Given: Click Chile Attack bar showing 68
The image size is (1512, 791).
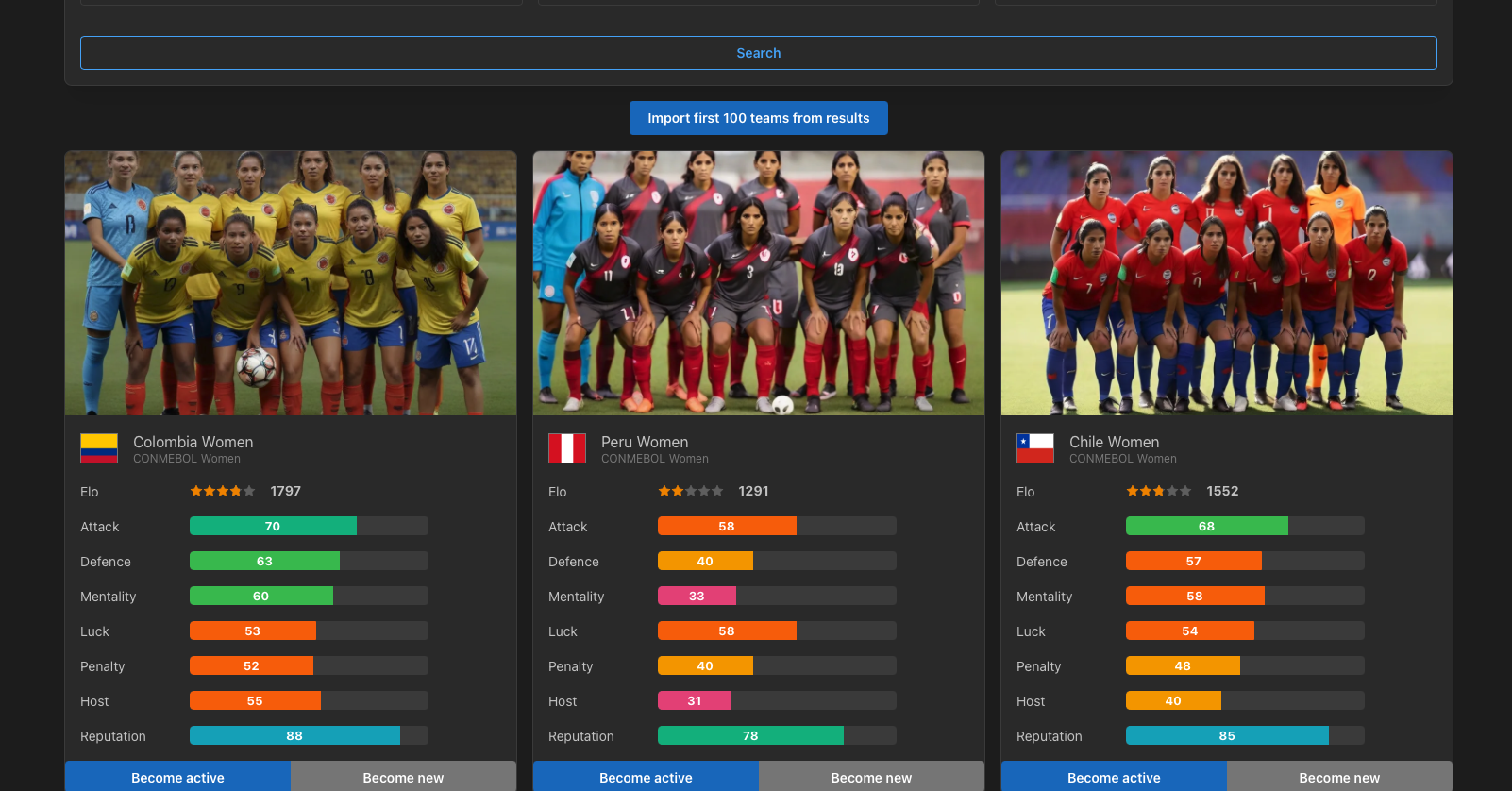Looking at the screenshot, I should coord(1245,526).
